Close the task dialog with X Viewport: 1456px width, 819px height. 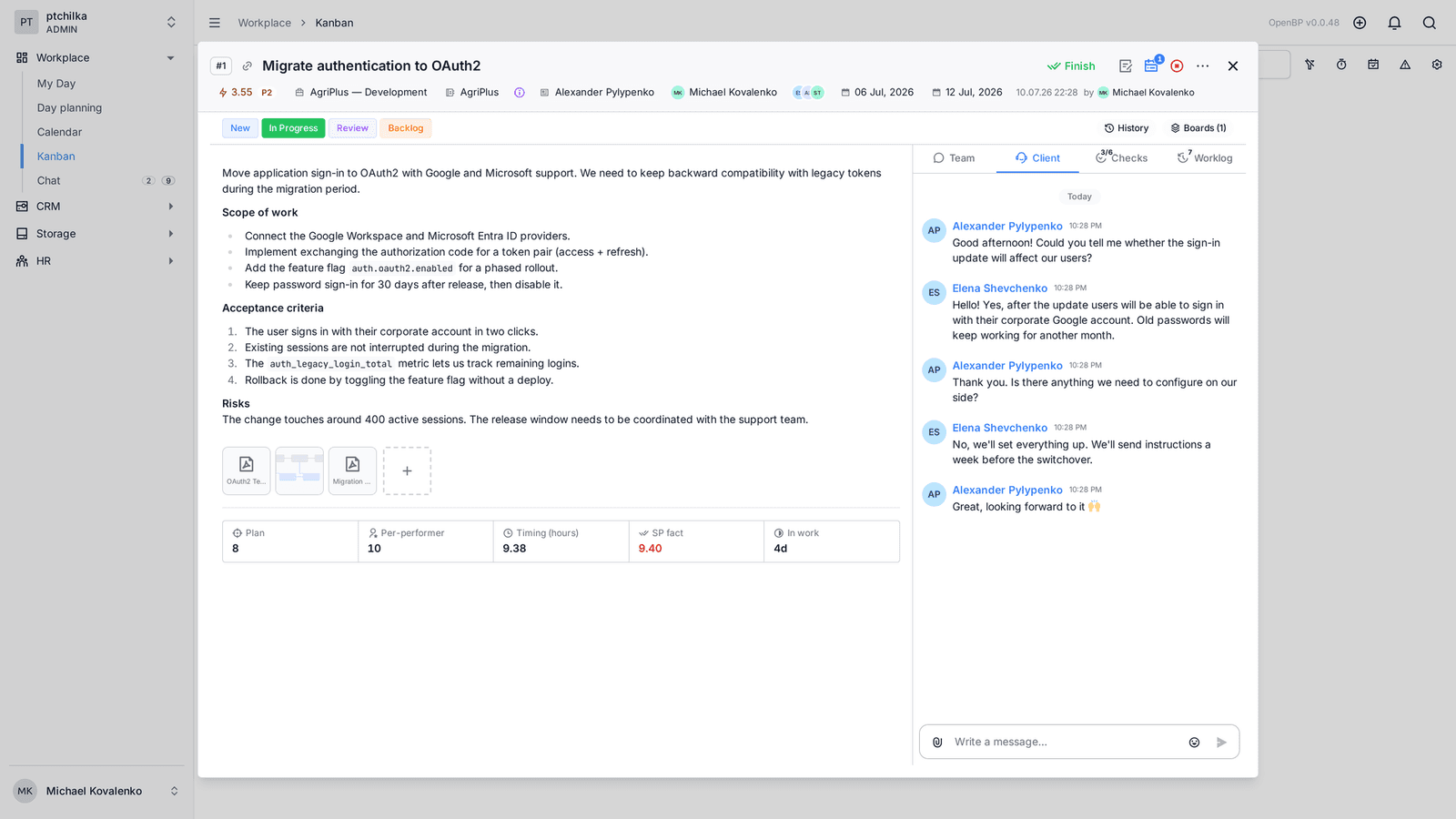(1233, 66)
